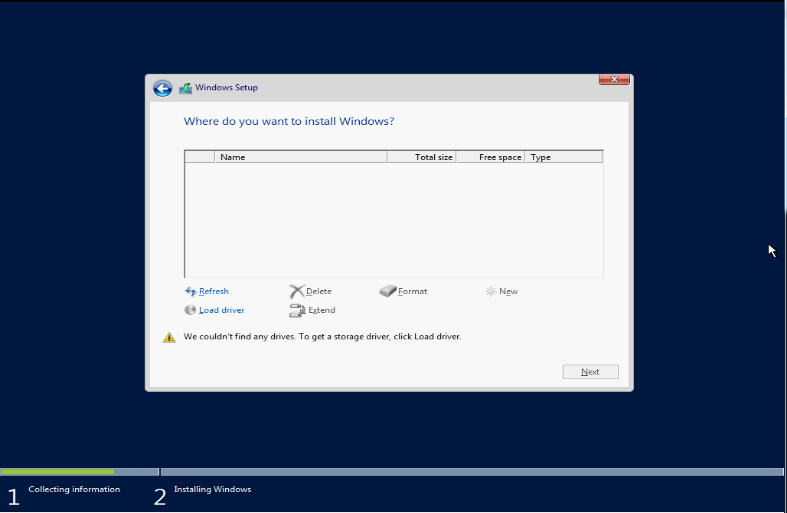
Task: Sort by the Free space column
Action: click(x=490, y=157)
